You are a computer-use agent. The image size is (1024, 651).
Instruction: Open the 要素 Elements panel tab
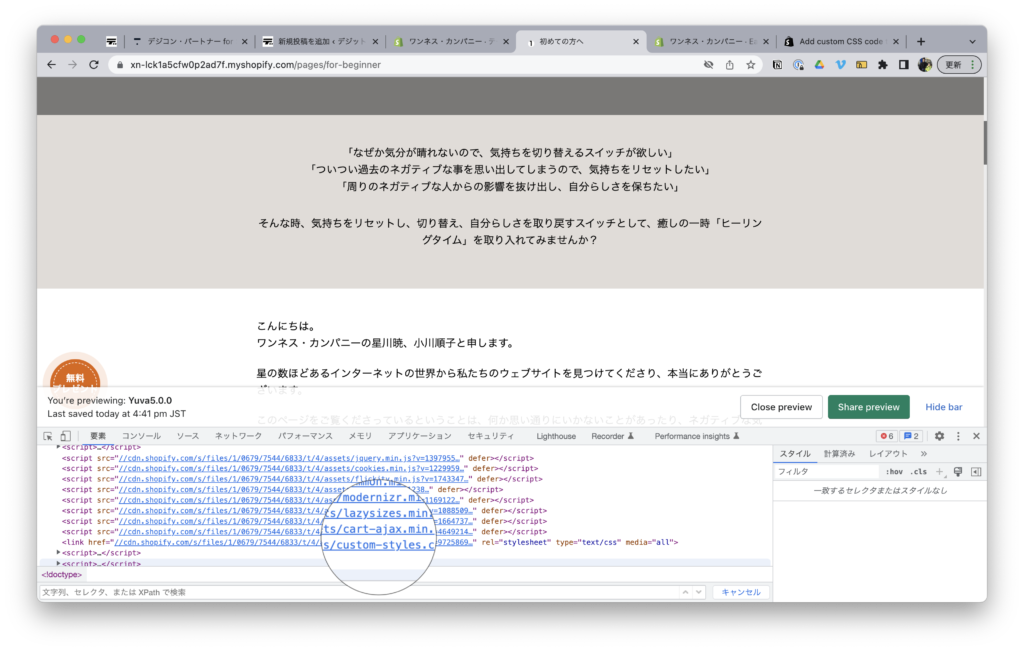coord(98,436)
